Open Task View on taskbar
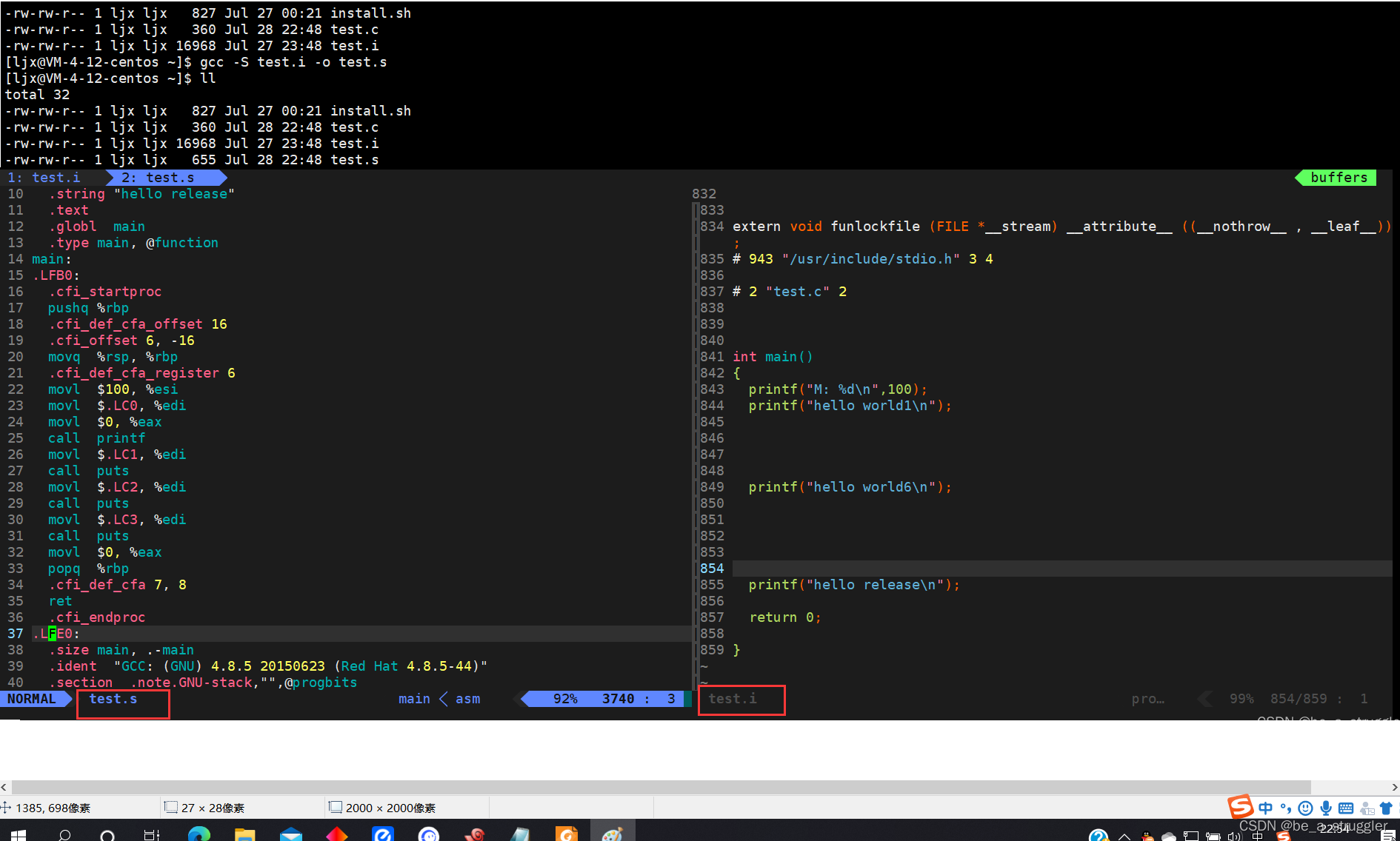The image size is (1400, 841). 152,835
